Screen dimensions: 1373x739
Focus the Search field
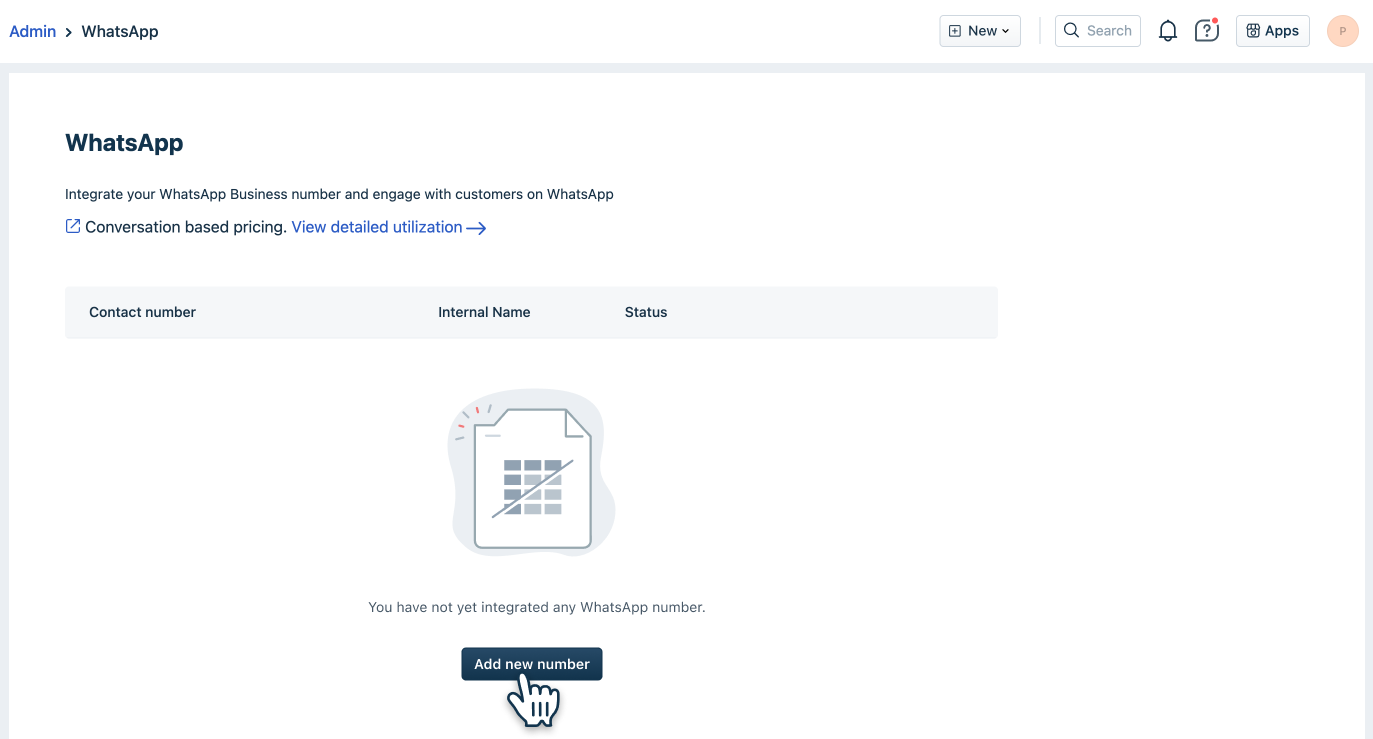pos(1098,31)
